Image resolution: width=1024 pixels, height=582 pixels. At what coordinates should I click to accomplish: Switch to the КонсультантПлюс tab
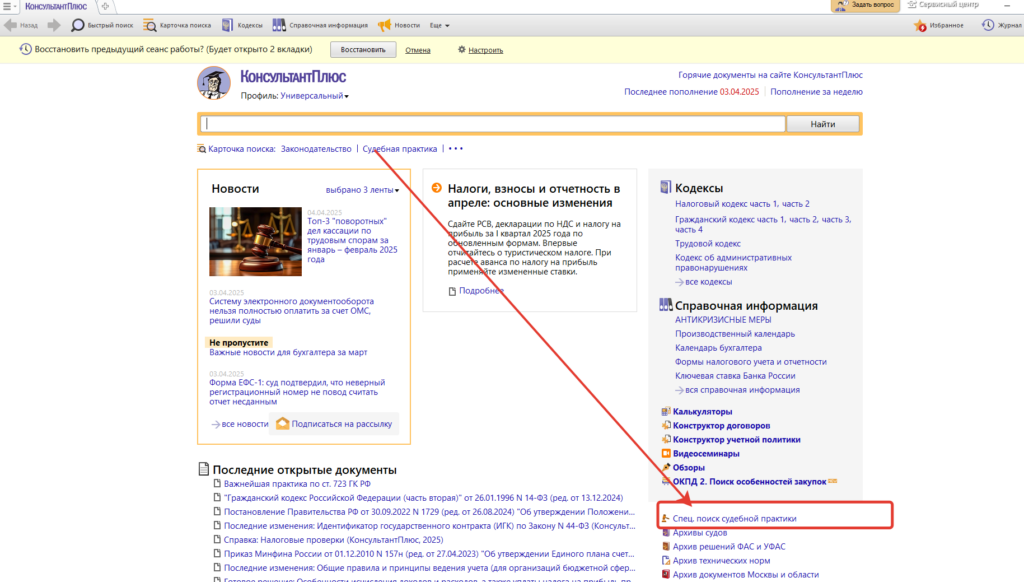tap(56, 7)
